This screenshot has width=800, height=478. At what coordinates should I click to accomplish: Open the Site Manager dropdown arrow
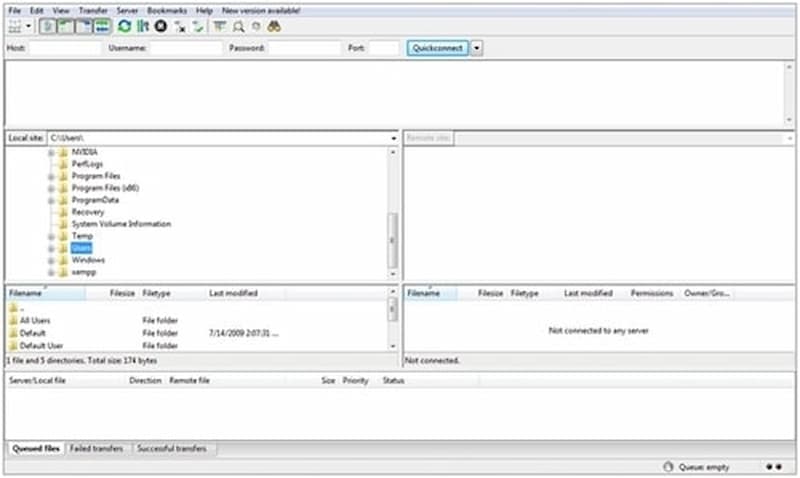pos(29,26)
